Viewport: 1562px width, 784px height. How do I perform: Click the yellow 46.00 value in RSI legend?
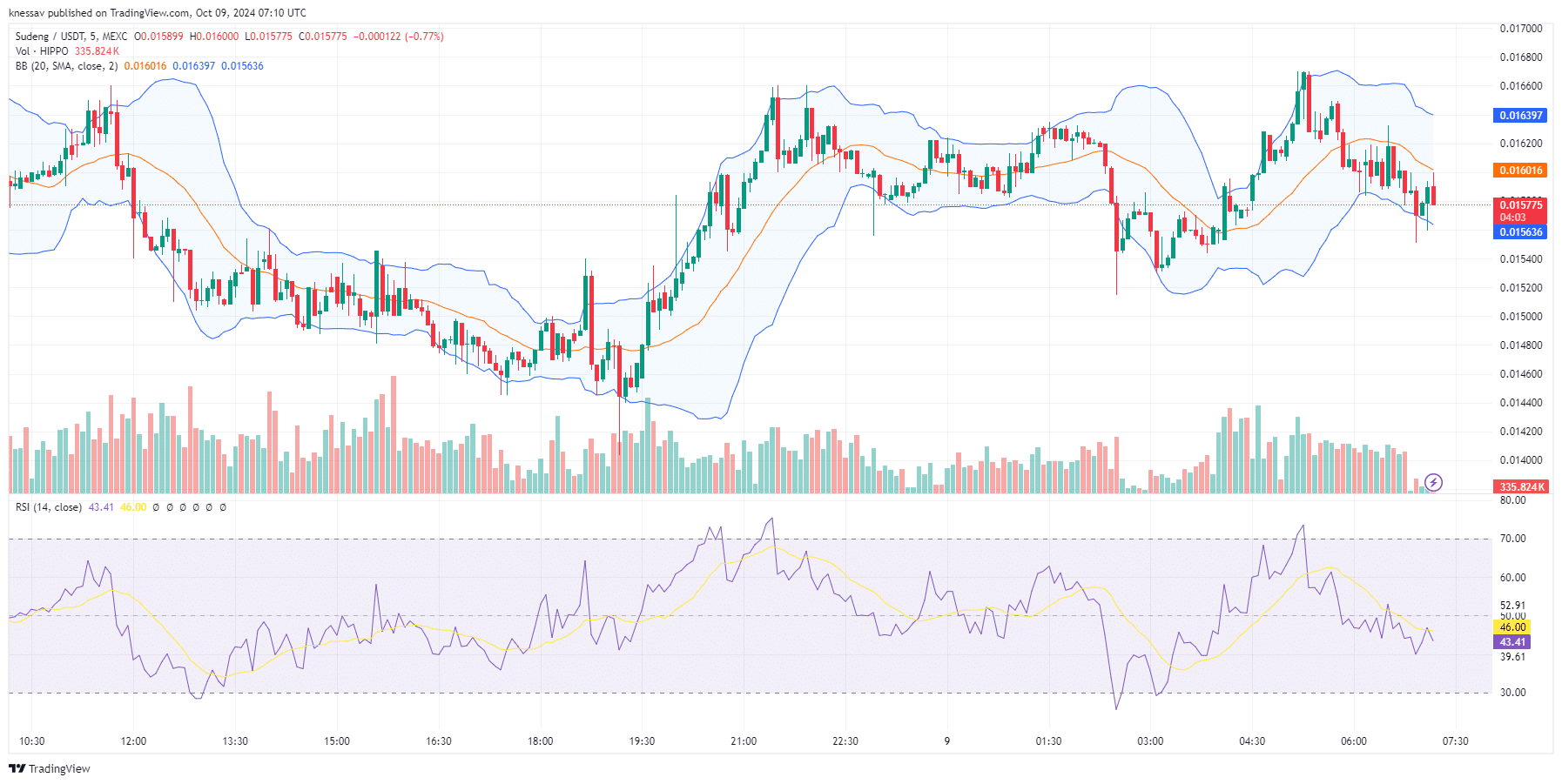click(x=133, y=507)
